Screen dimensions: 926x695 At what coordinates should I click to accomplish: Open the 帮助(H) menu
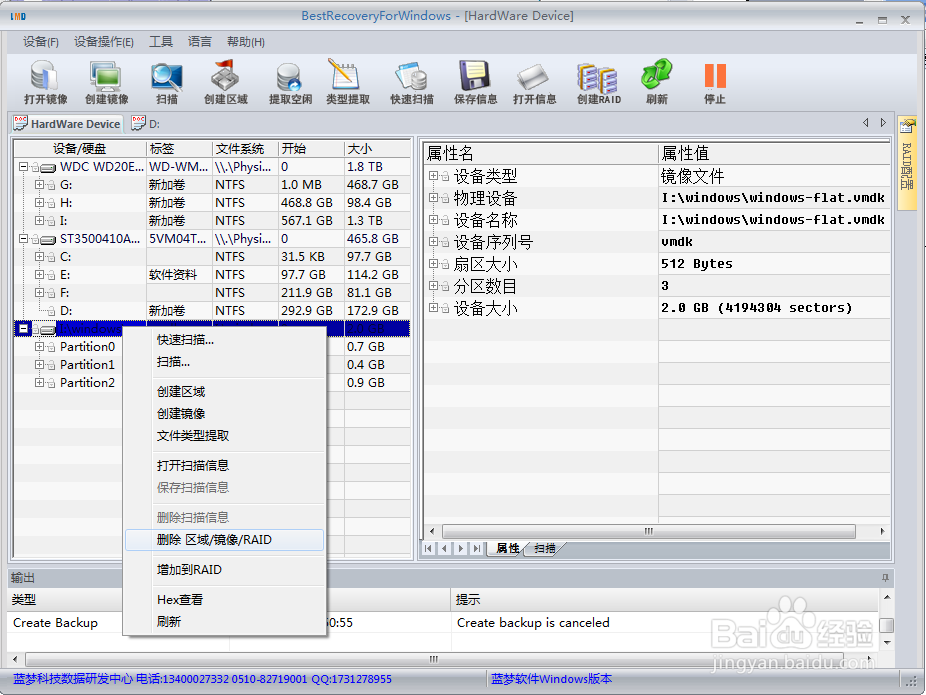pyautogui.click(x=246, y=42)
